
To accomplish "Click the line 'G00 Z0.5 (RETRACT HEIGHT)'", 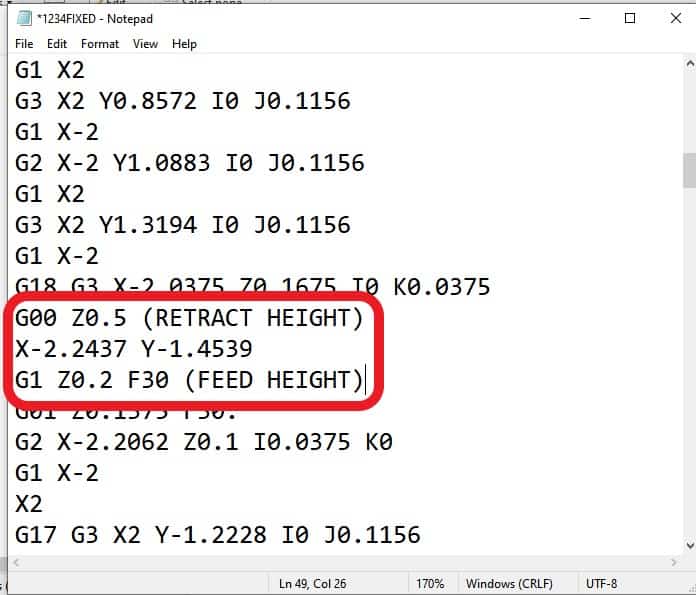I will [189, 318].
